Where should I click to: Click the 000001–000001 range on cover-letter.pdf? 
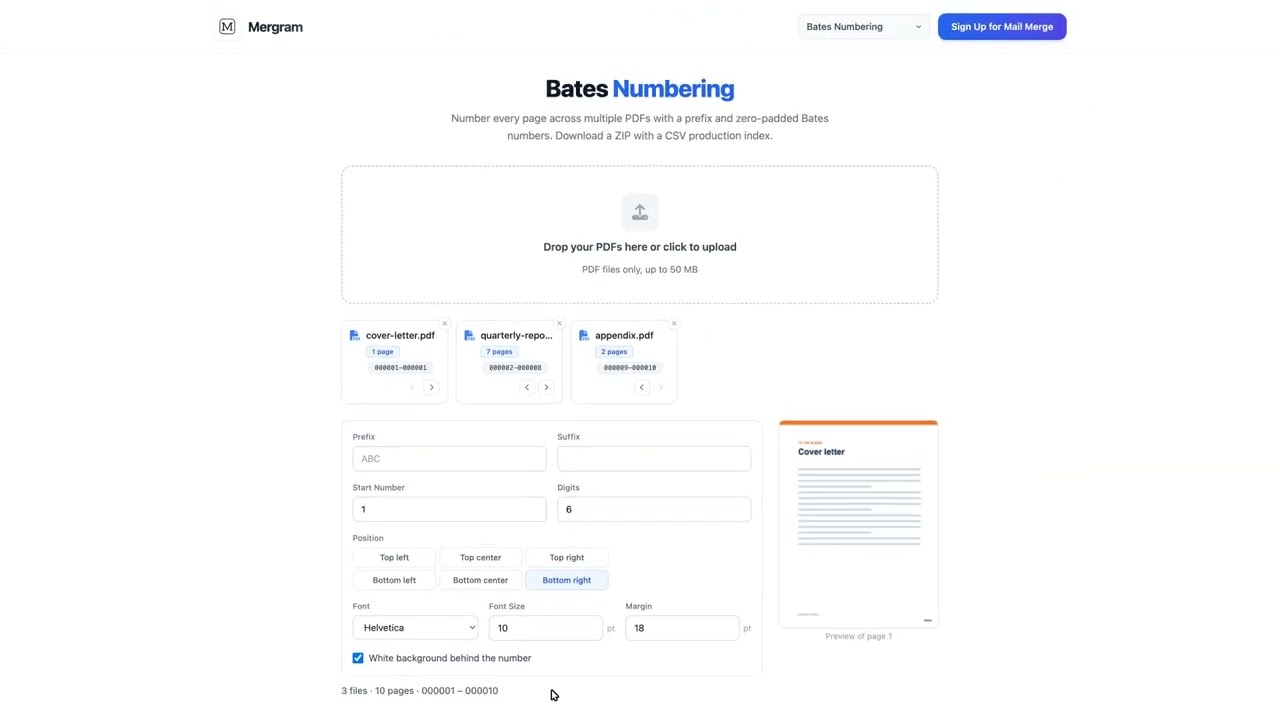(400, 368)
